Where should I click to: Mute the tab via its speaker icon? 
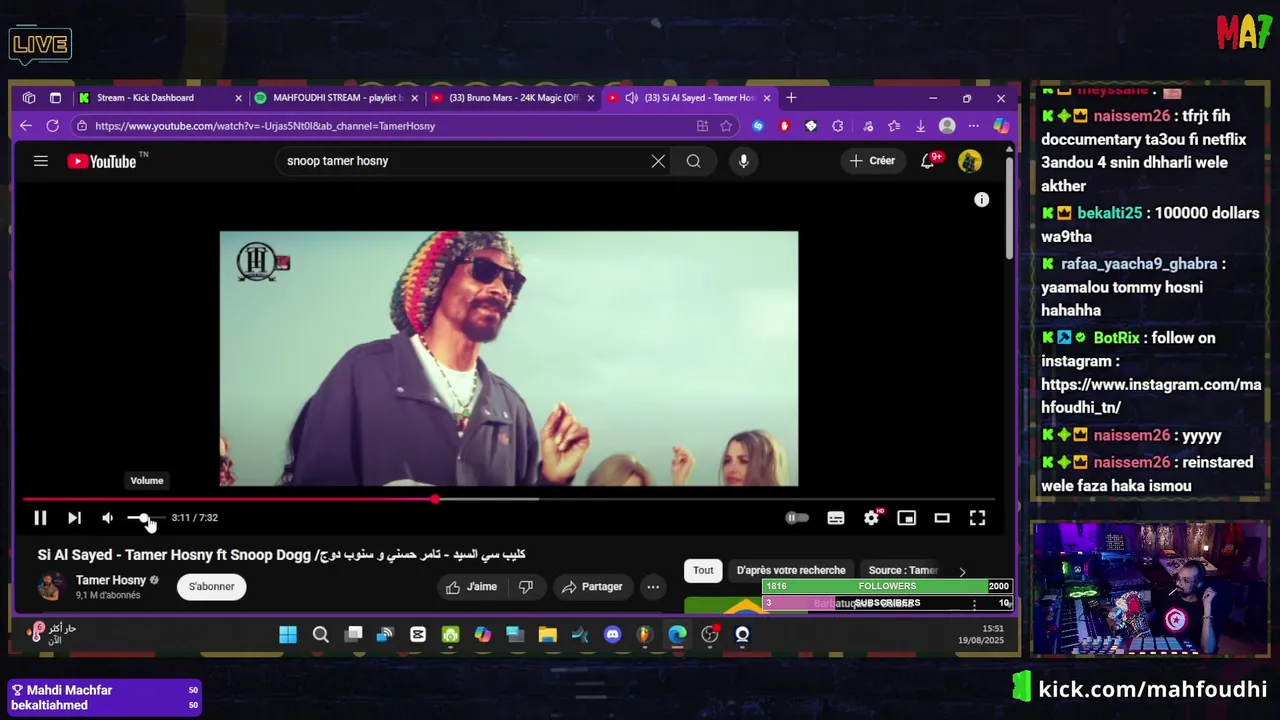[632, 98]
